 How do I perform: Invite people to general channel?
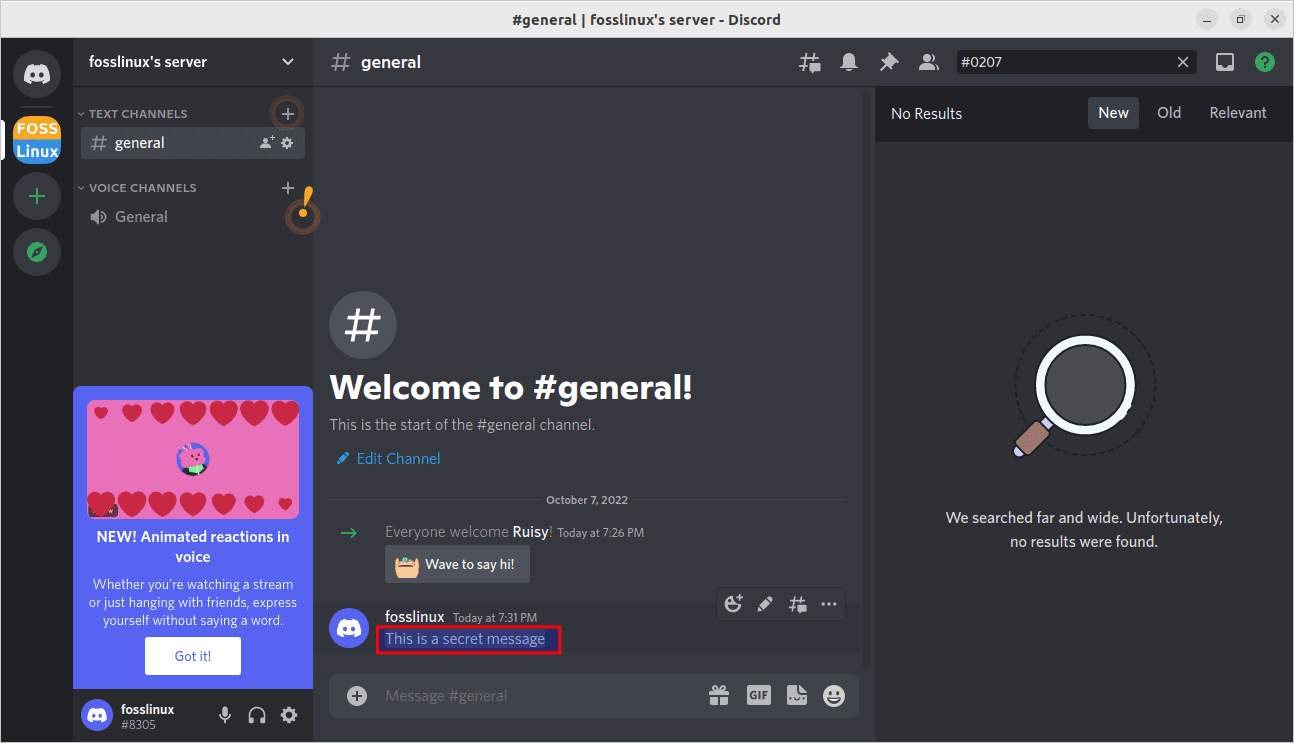tap(267, 143)
